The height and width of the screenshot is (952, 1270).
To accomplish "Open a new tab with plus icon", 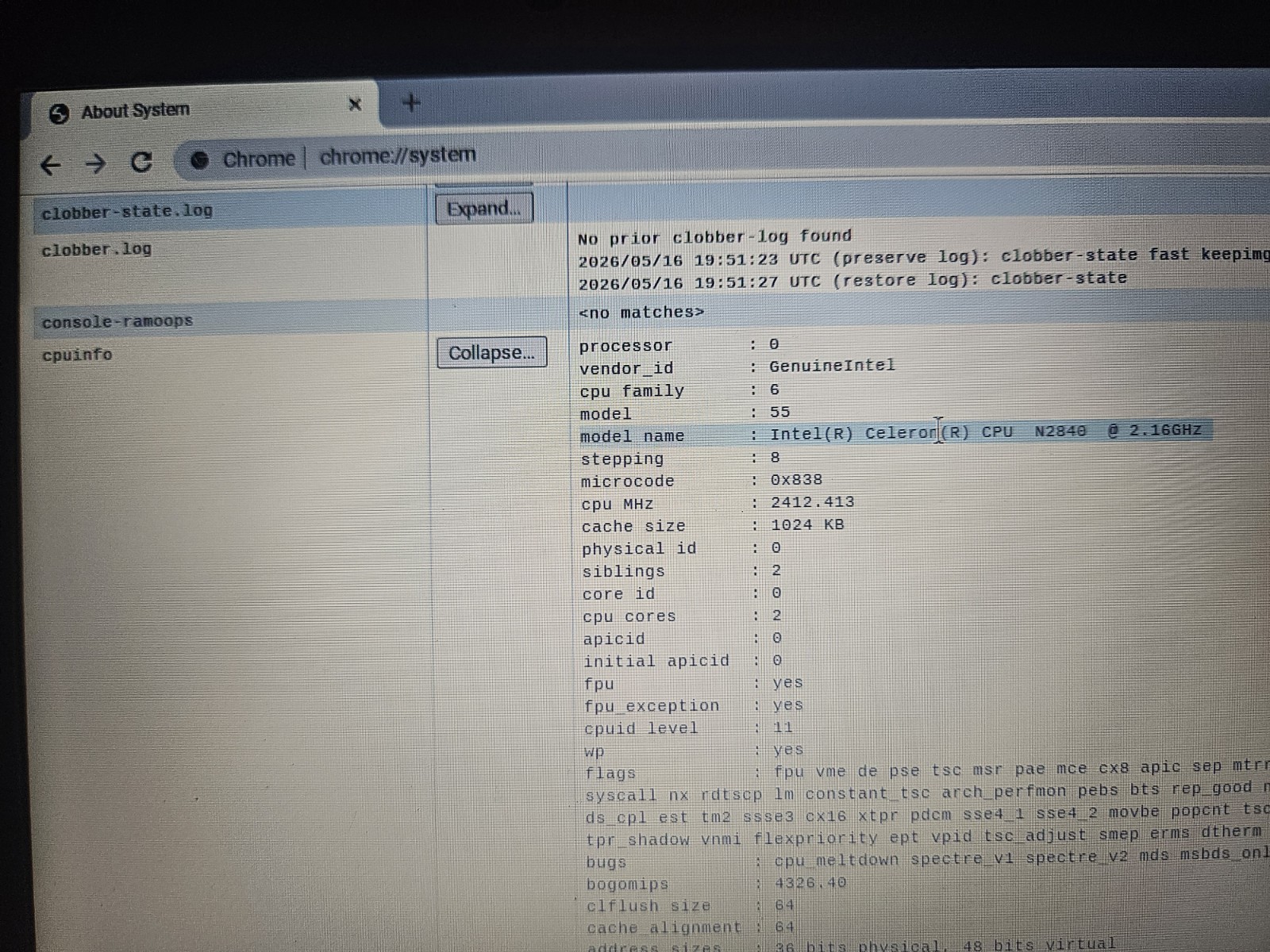I will click(411, 102).
